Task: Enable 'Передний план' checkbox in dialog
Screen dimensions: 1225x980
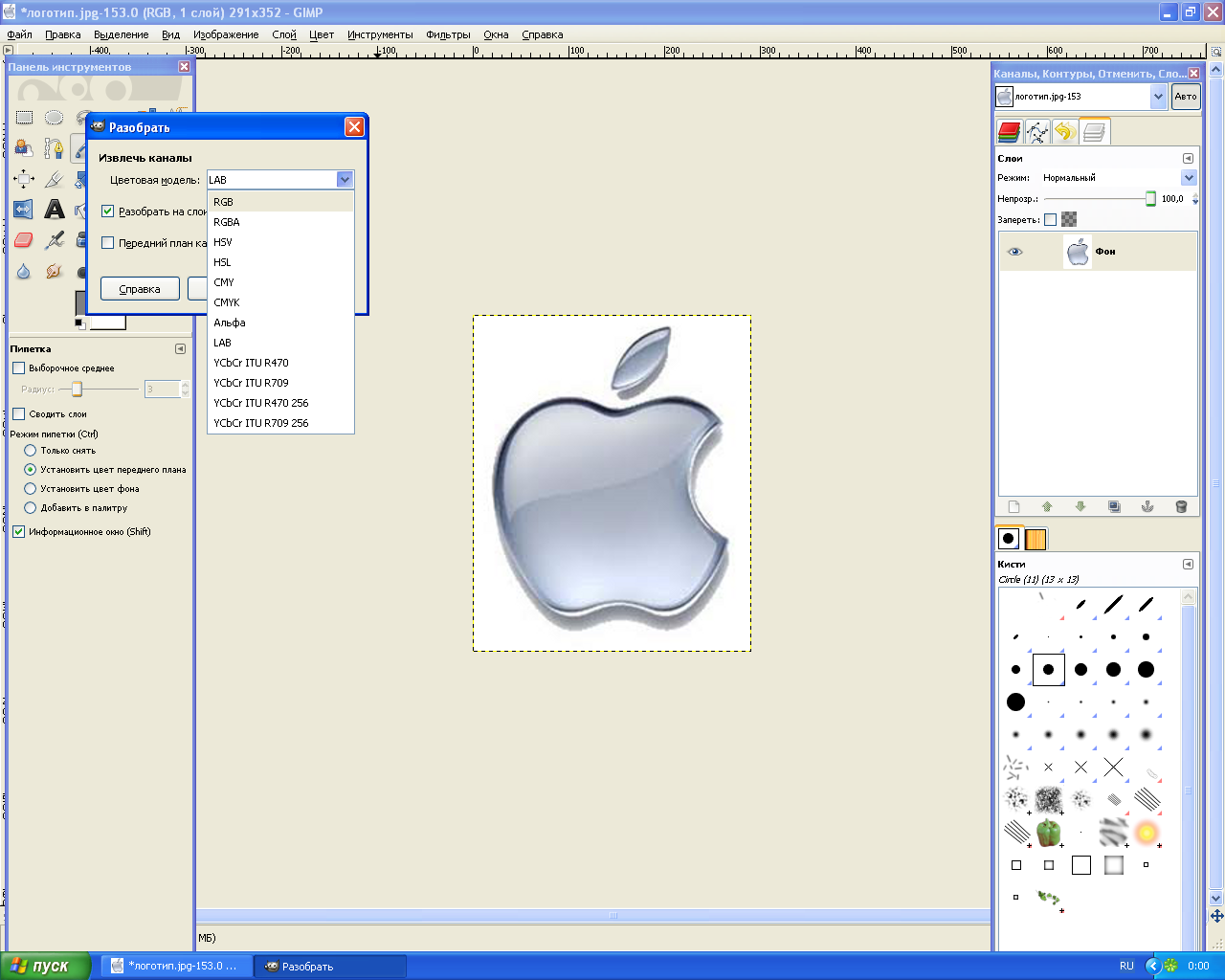Action: tap(108, 243)
